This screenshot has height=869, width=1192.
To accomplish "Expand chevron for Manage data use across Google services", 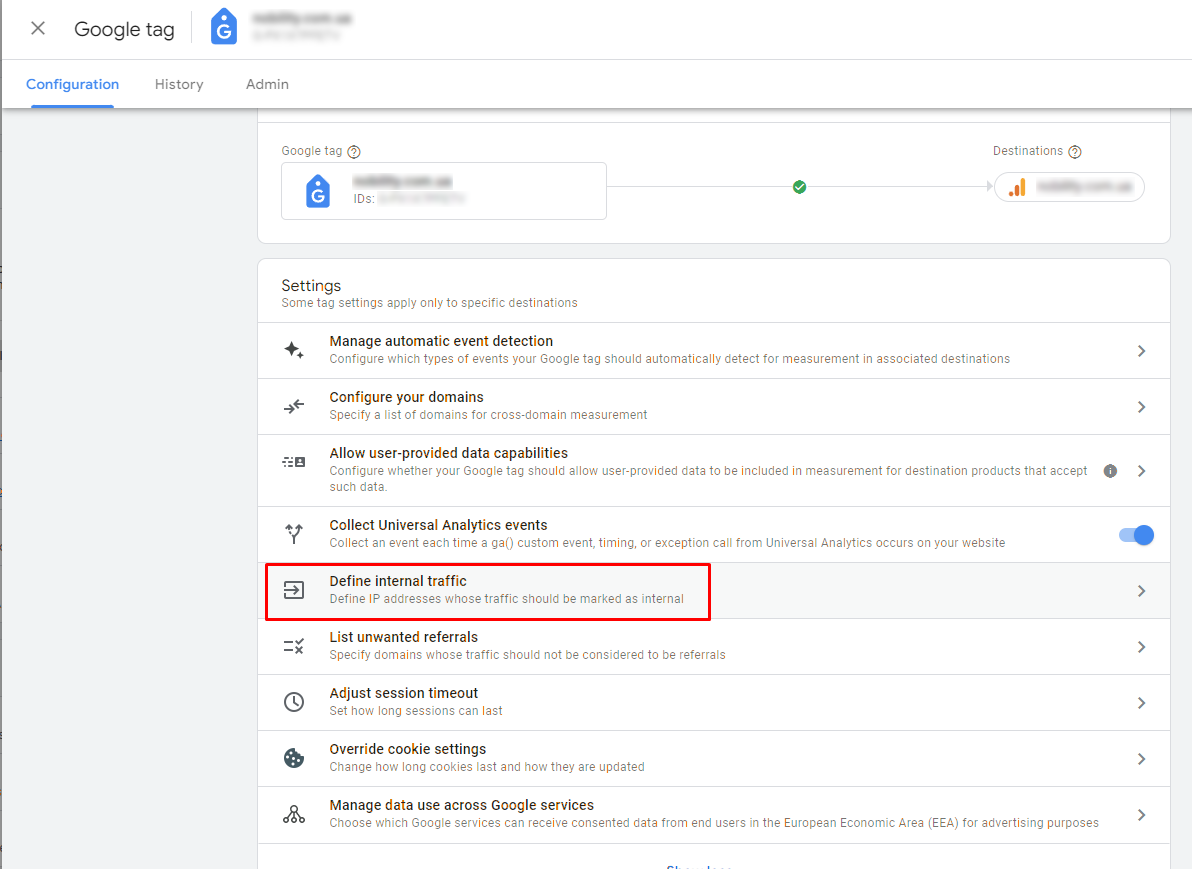I will click(x=1141, y=815).
